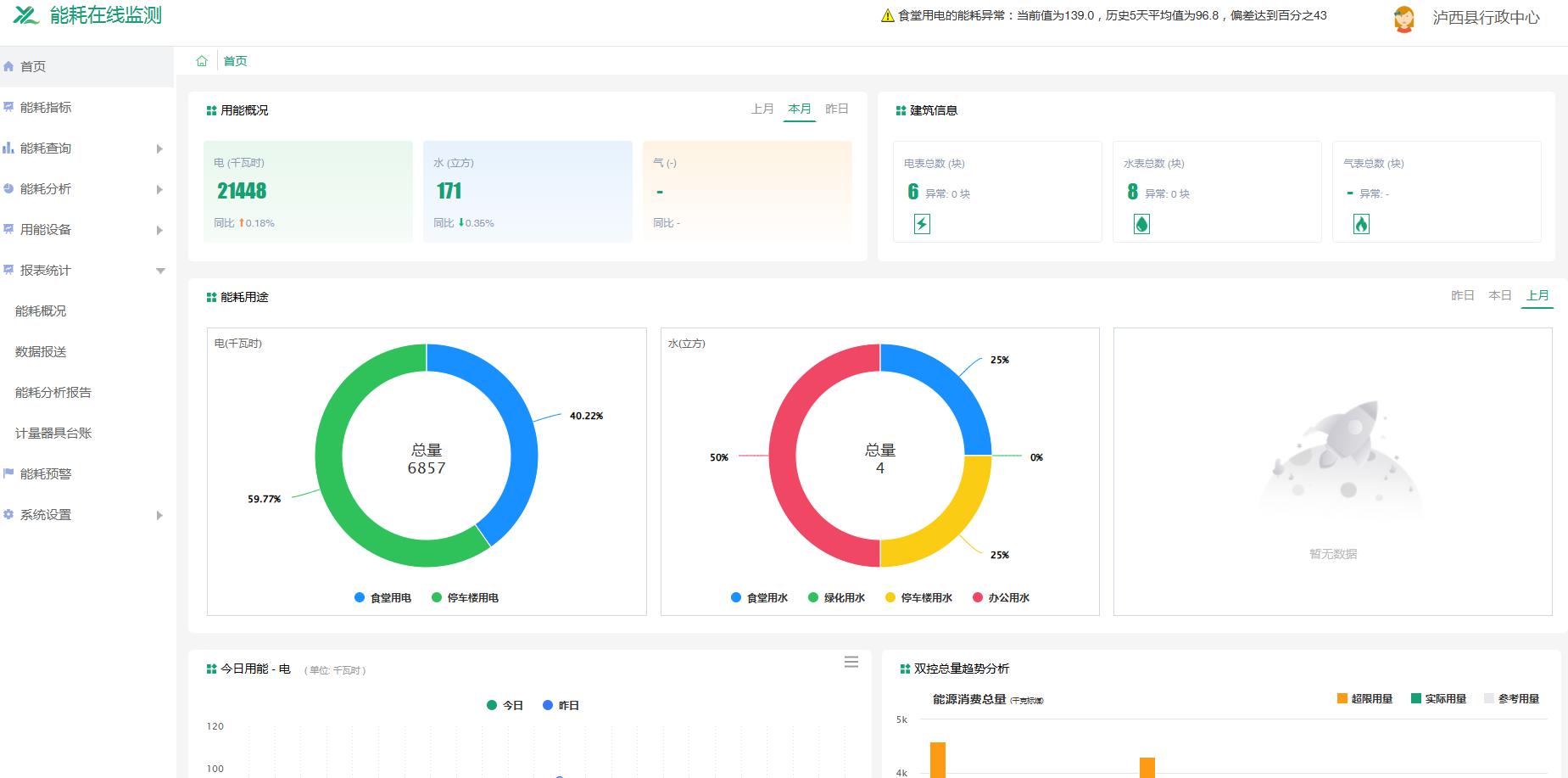This screenshot has width=1568, height=778.
Task: Click the user avatar icon
Action: [x=1403, y=19]
